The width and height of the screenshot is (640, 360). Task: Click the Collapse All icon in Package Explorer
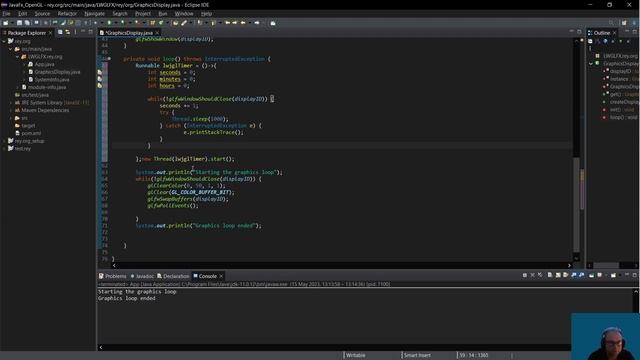tap(60, 32)
